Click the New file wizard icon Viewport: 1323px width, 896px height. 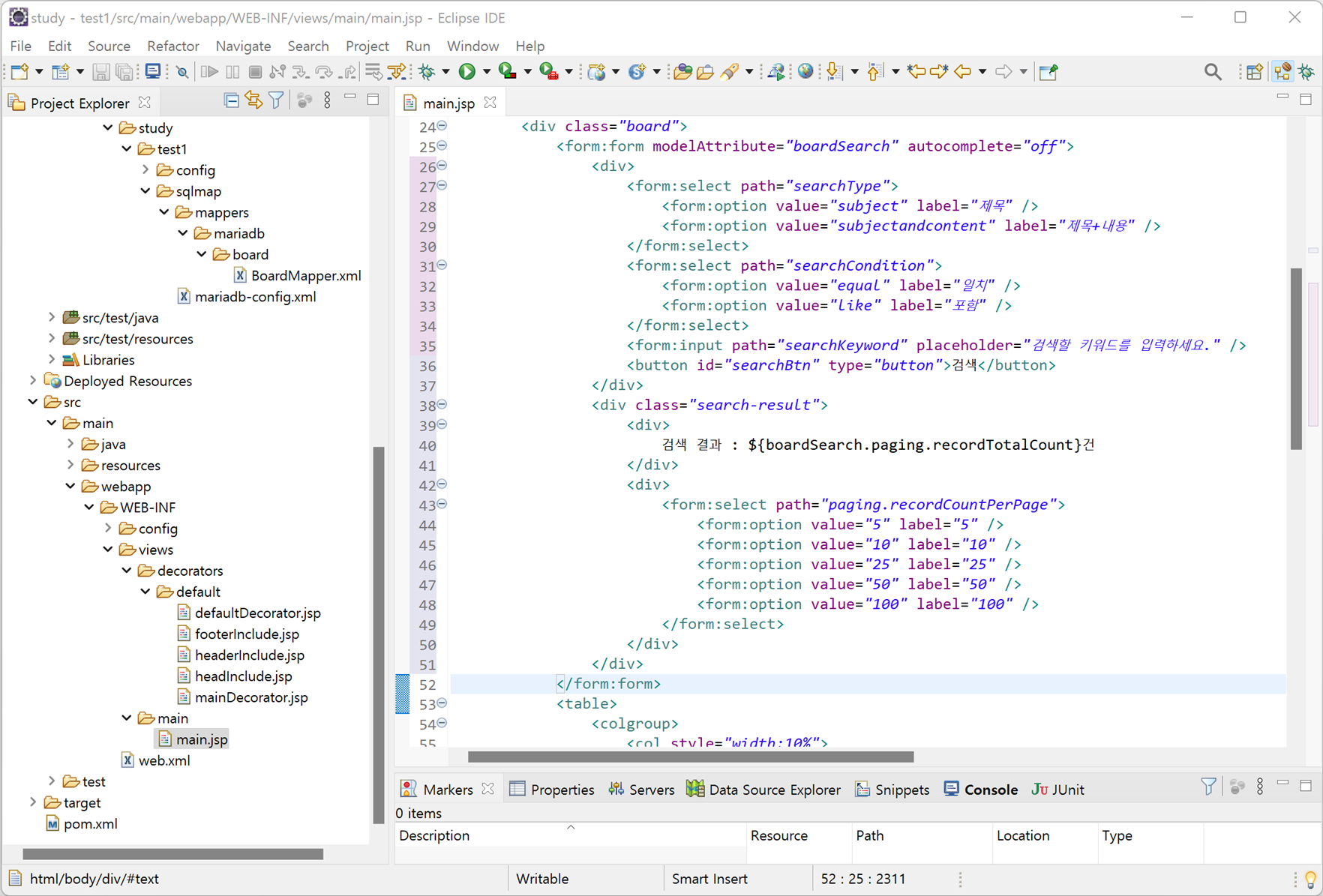click(x=19, y=72)
